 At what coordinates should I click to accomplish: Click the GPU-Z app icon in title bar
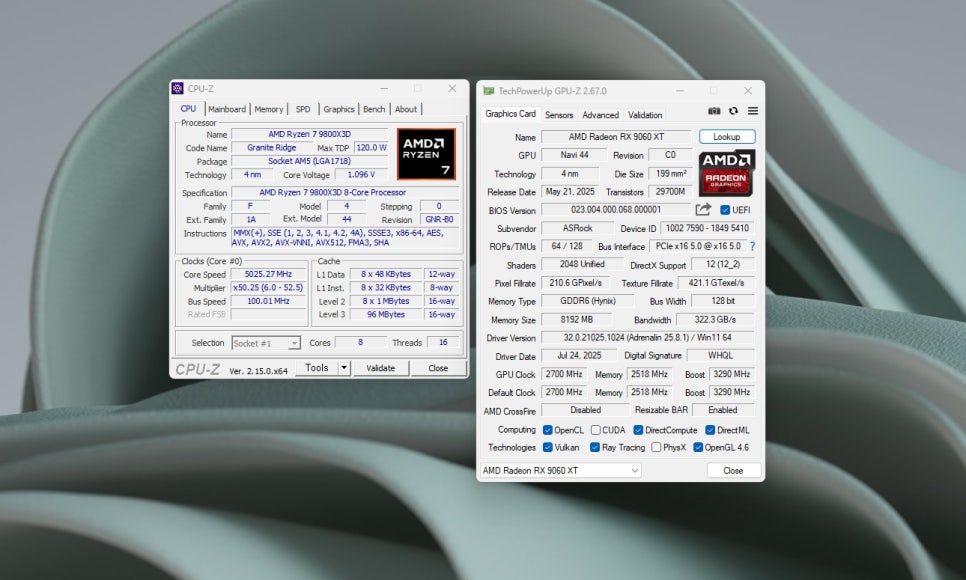pos(489,91)
